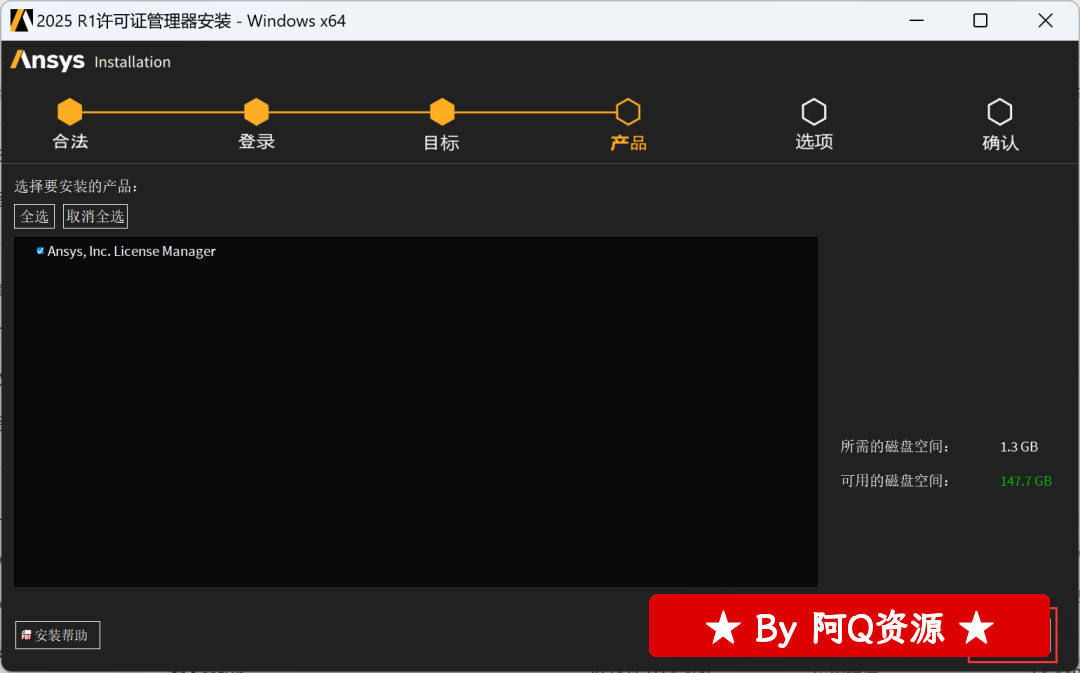The width and height of the screenshot is (1080, 673).
Task: Click the 合法 step hexagon icon
Action: coord(70,112)
